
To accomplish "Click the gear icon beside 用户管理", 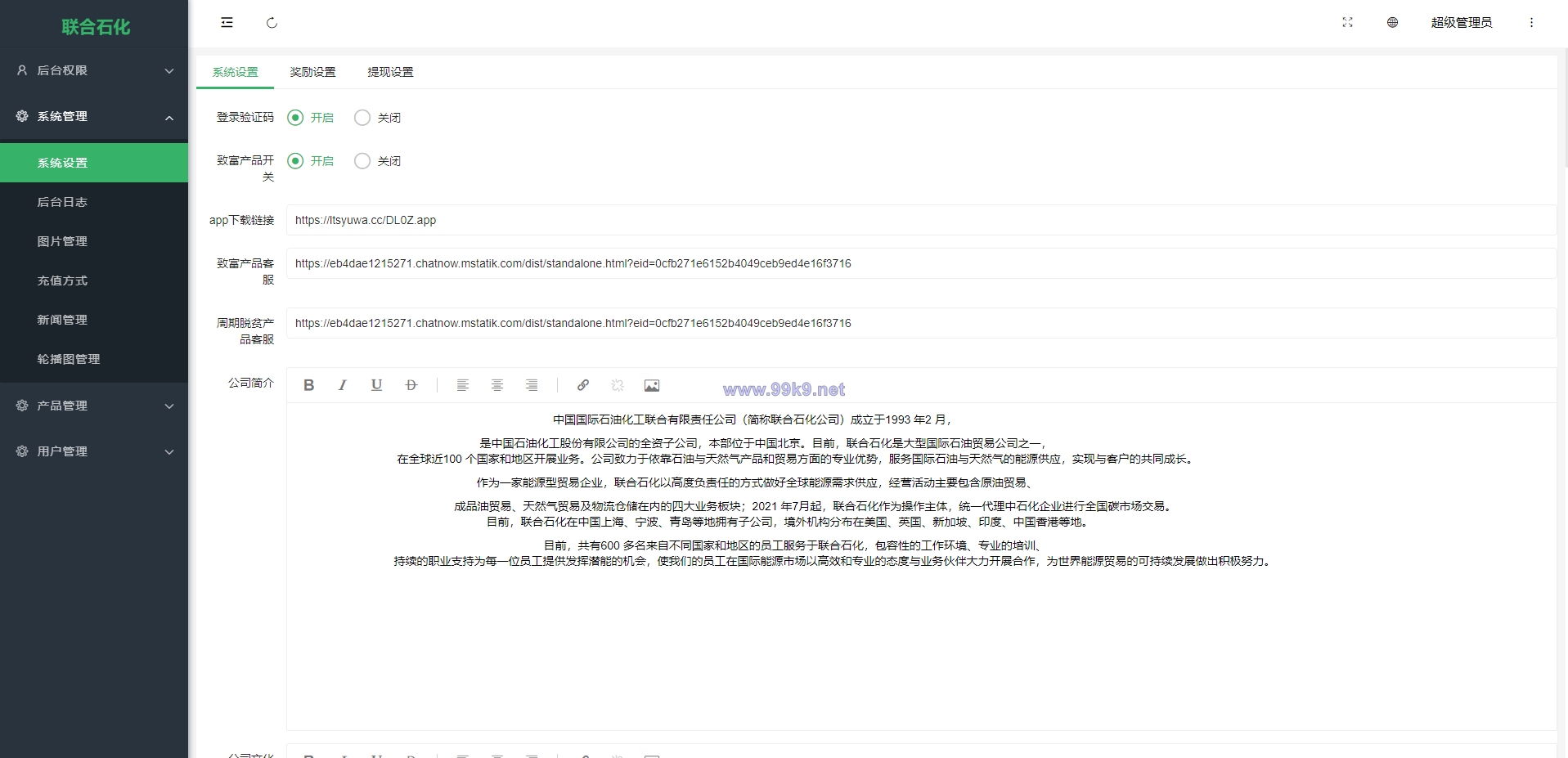I will coord(22,451).
